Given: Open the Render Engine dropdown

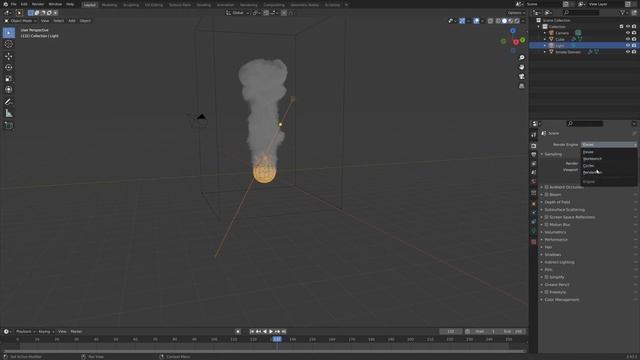Looking at the screenshot, I should (609, 144).
